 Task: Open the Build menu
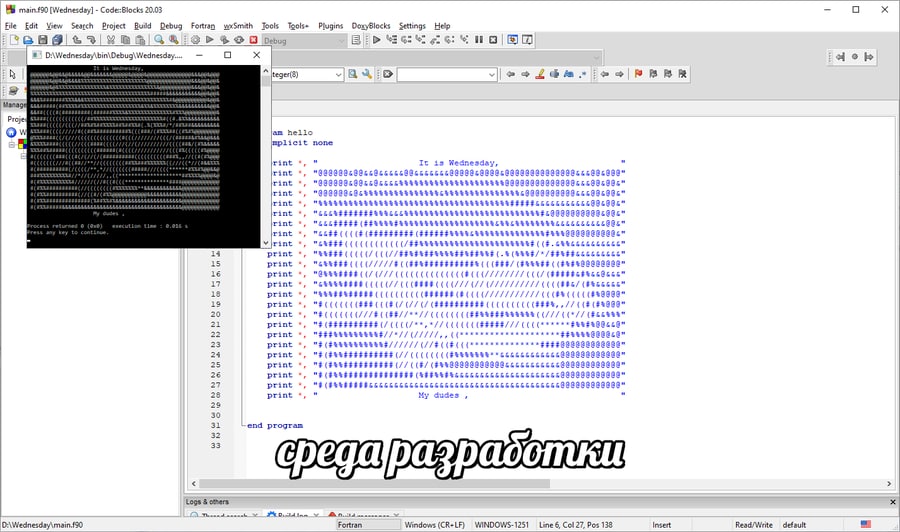point(142,26)
